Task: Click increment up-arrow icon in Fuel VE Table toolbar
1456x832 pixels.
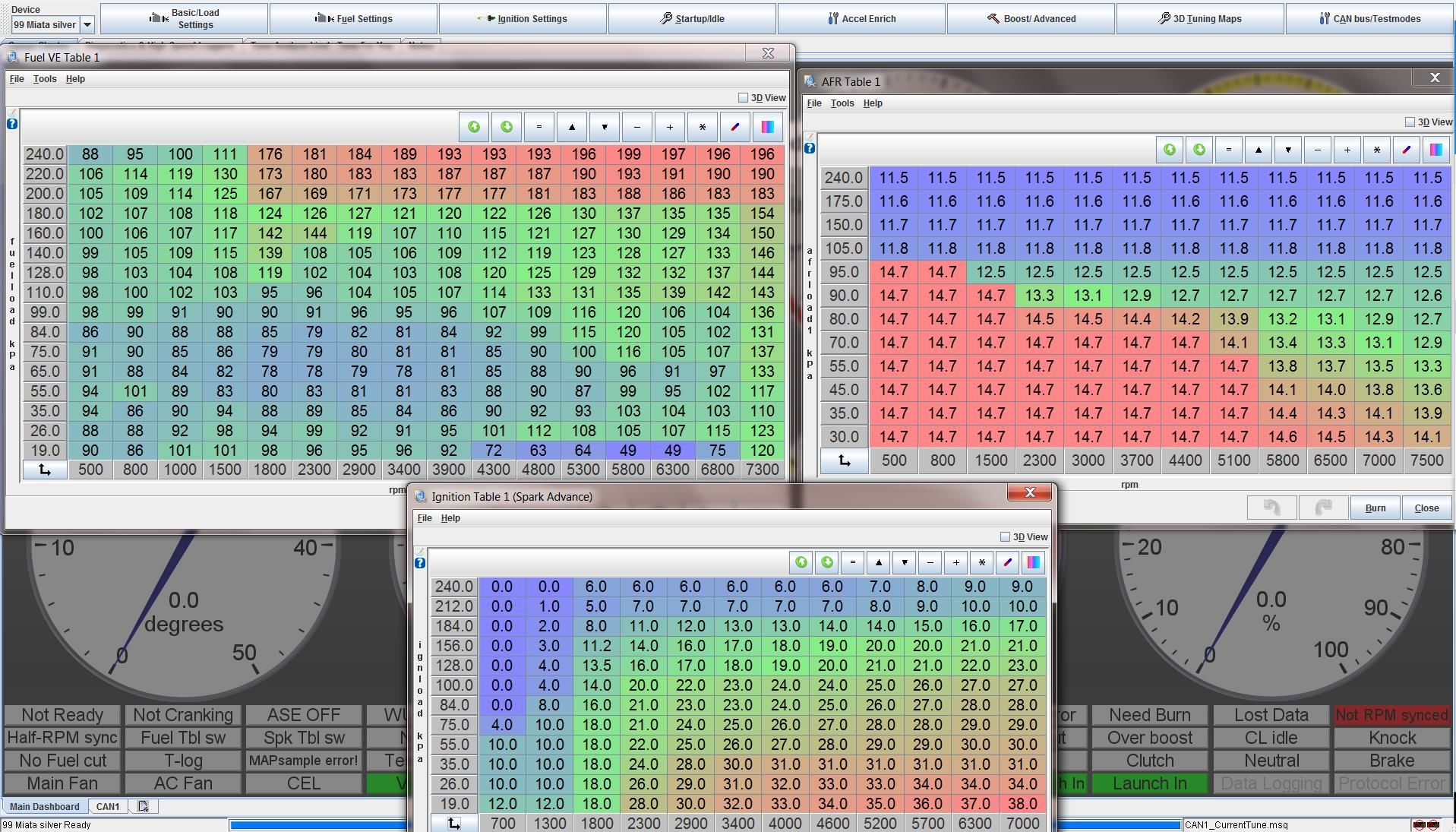Action: 572,127
